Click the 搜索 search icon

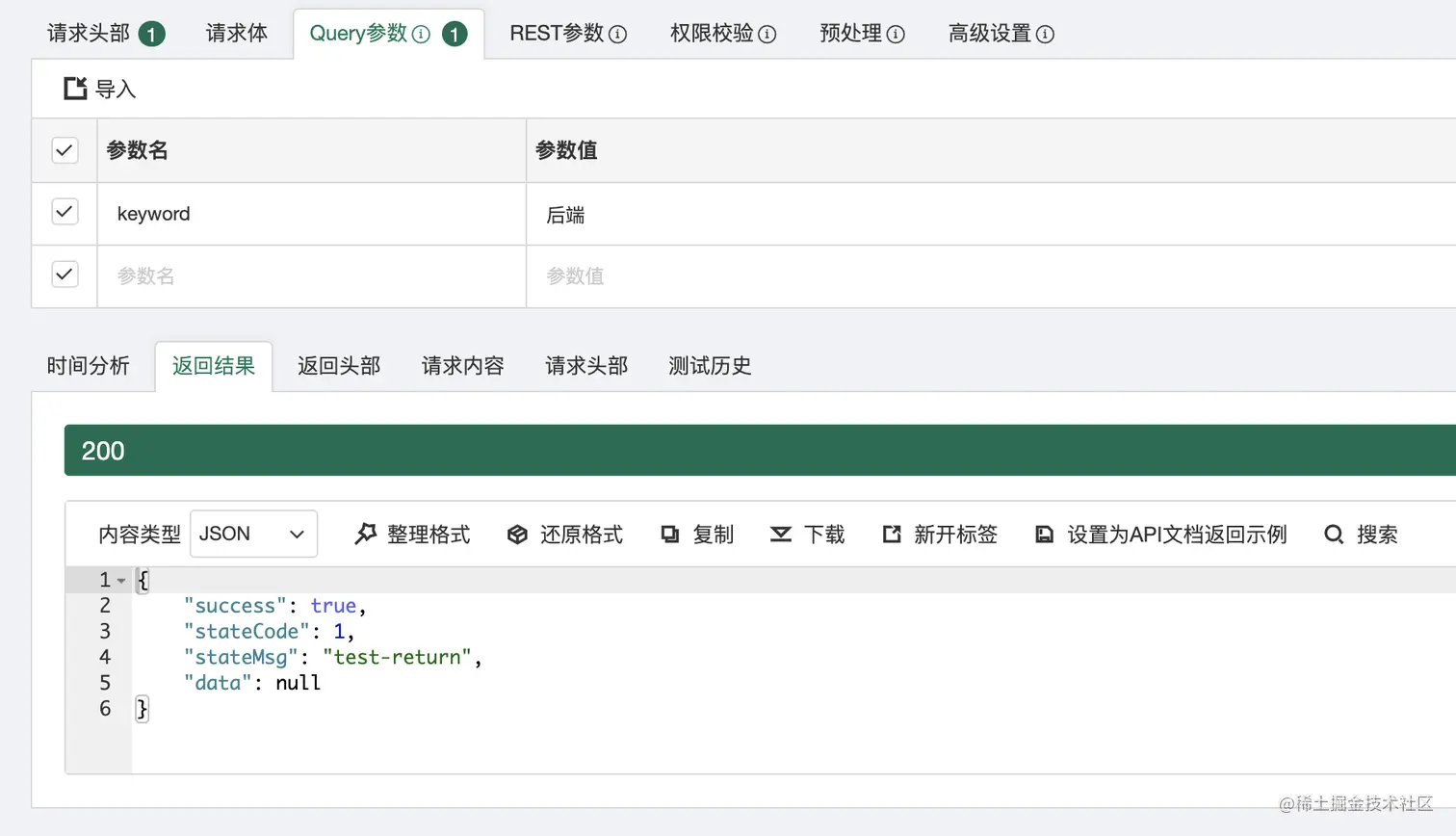[1334, 534]
